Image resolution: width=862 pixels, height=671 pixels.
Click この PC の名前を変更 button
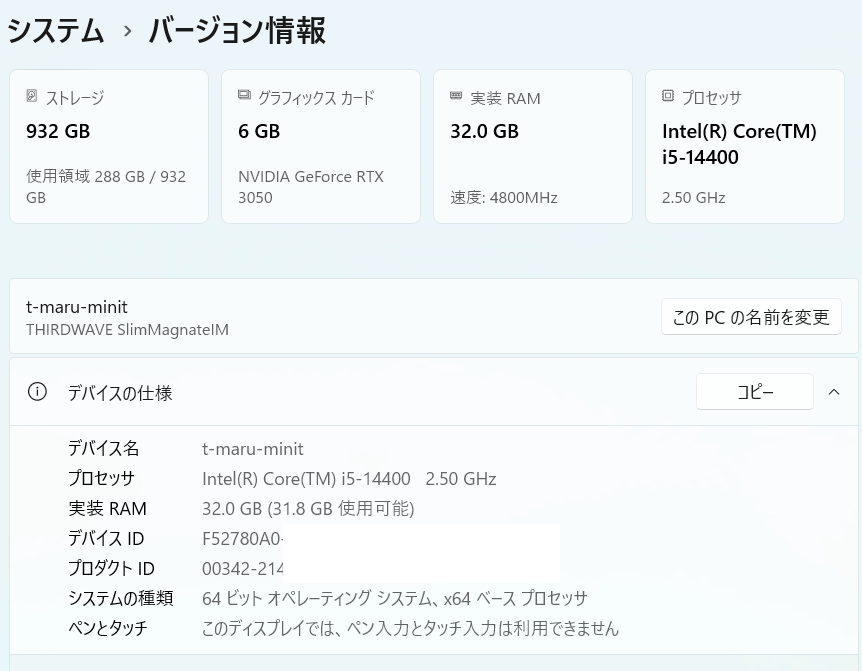point(751,317)
